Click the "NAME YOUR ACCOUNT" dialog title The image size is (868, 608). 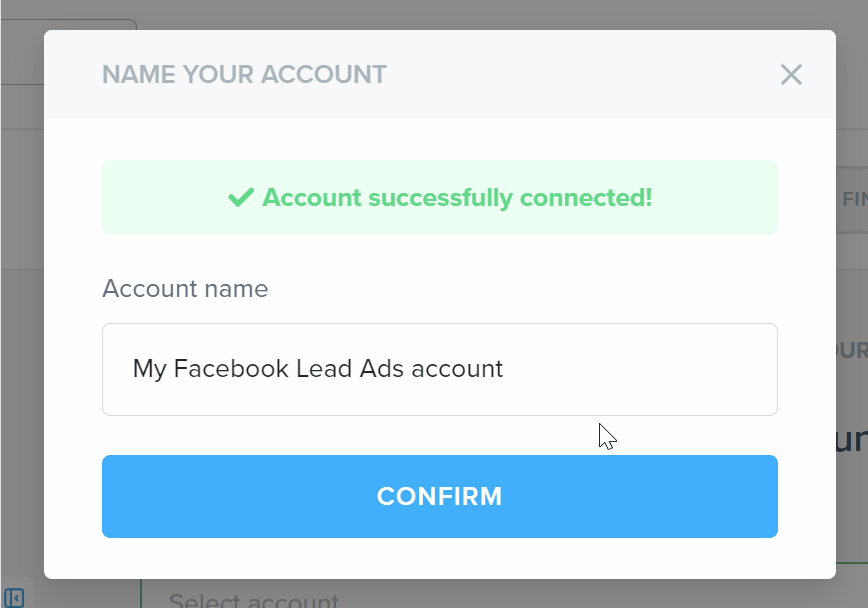pos(244,75)
